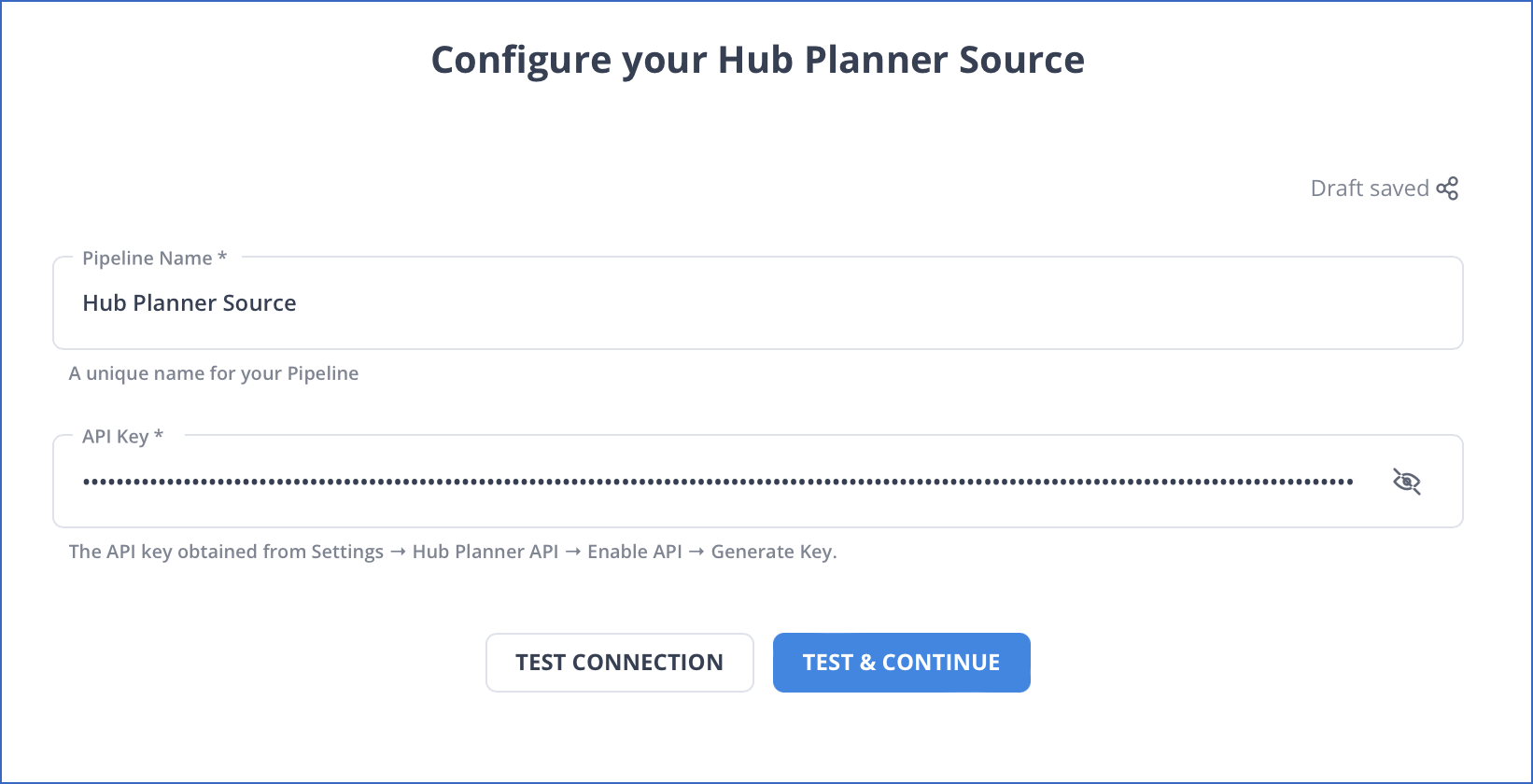
Task: Open the share options via the connected-nodes icon
Action: pos(1448,188)
